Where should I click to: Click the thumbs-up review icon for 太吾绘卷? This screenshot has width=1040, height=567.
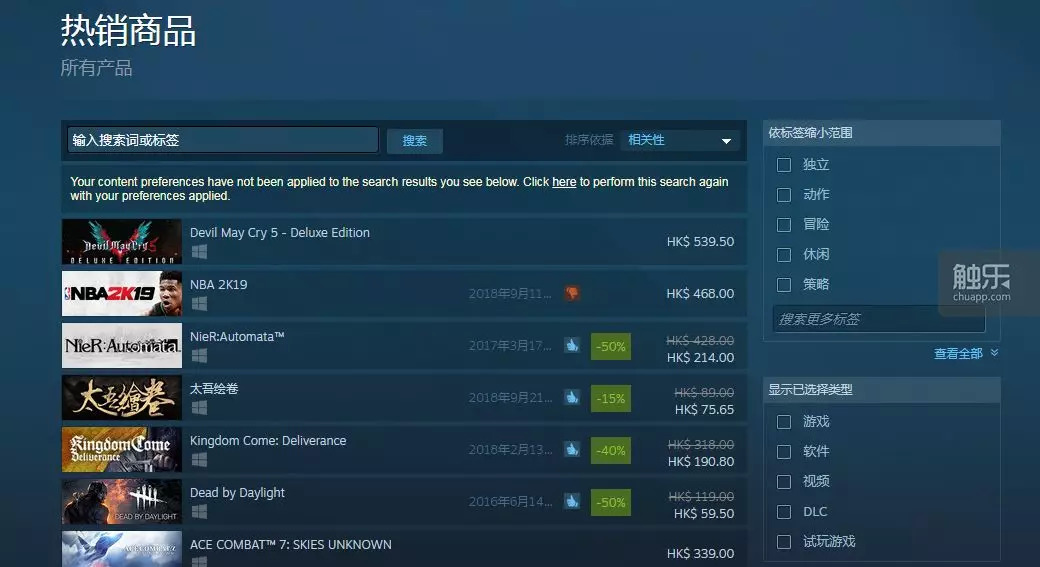point(572,397)
